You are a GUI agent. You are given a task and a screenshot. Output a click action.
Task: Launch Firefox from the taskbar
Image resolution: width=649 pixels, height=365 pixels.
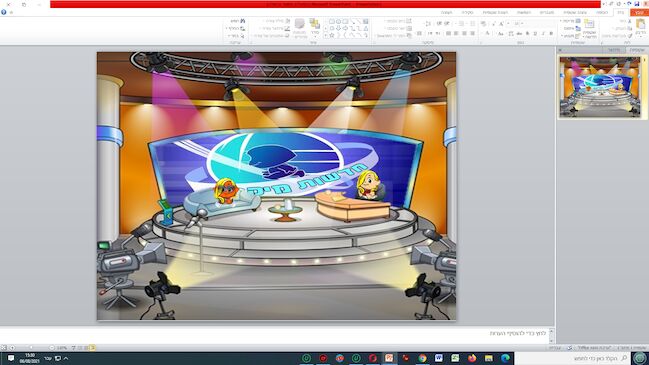coord(472,358)
